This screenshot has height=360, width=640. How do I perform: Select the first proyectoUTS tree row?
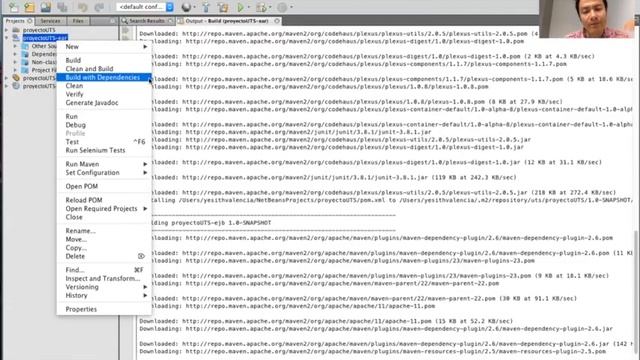(x=39, y=30)
